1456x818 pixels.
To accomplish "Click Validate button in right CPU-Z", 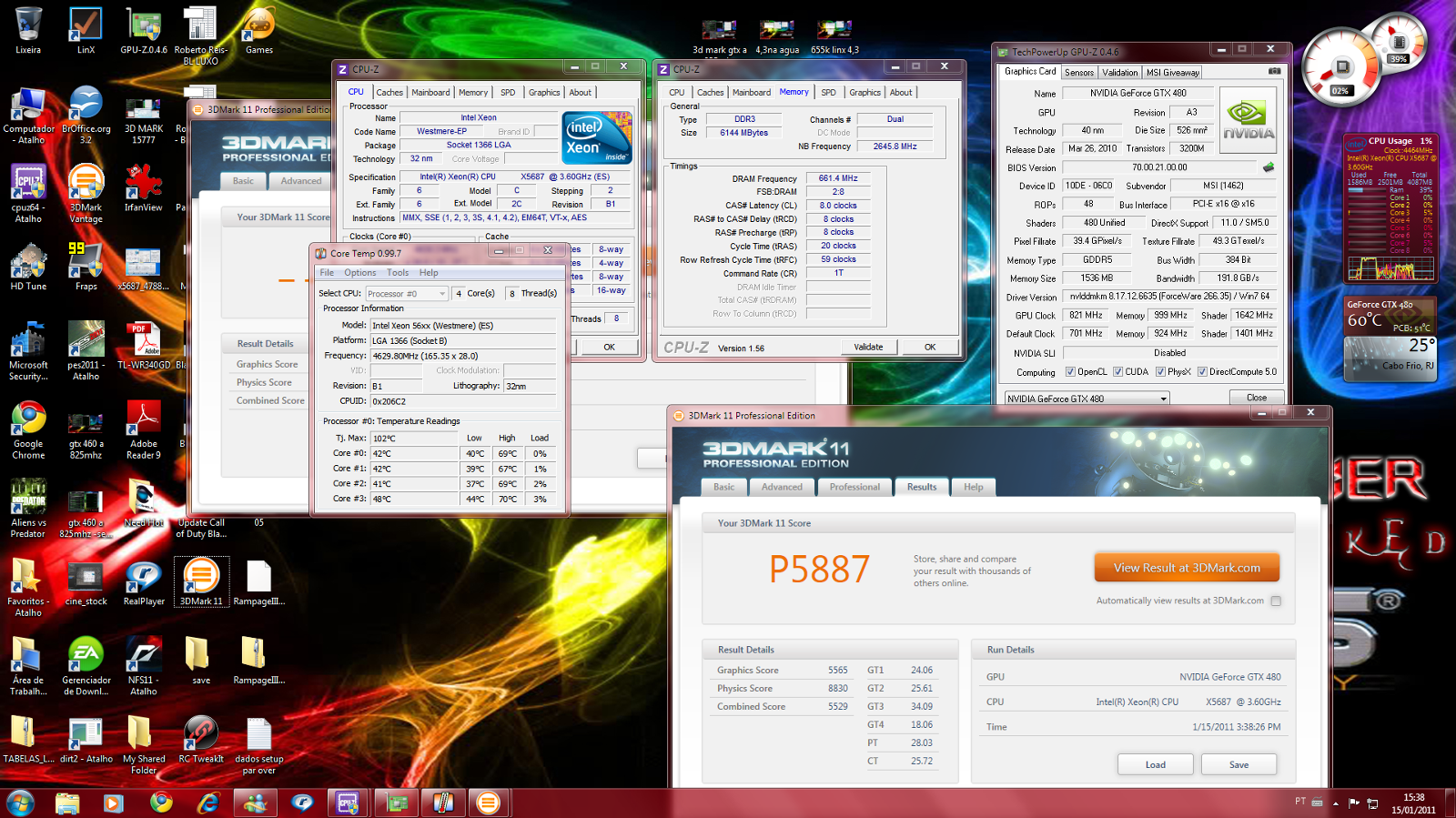I will tap(868, 347).
